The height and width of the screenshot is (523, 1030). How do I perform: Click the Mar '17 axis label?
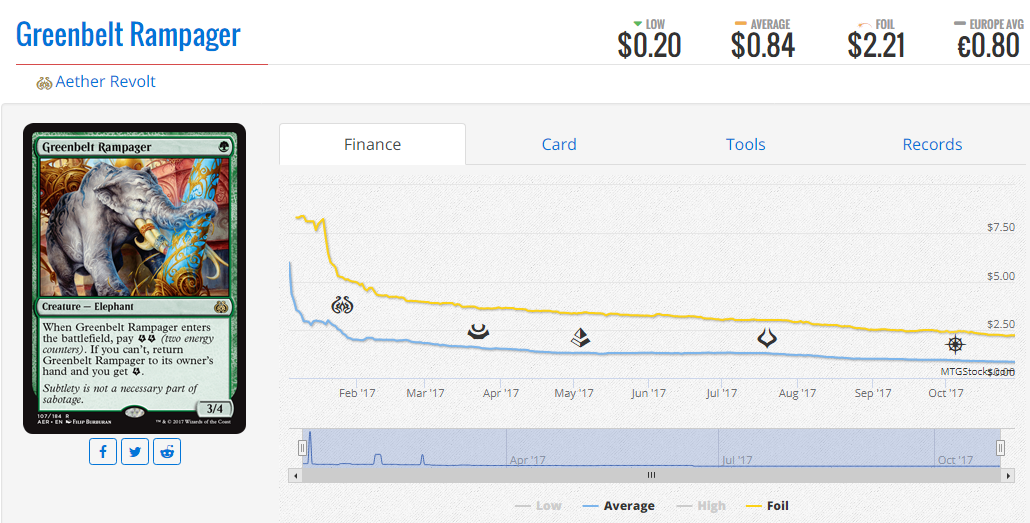pos(425,393)
